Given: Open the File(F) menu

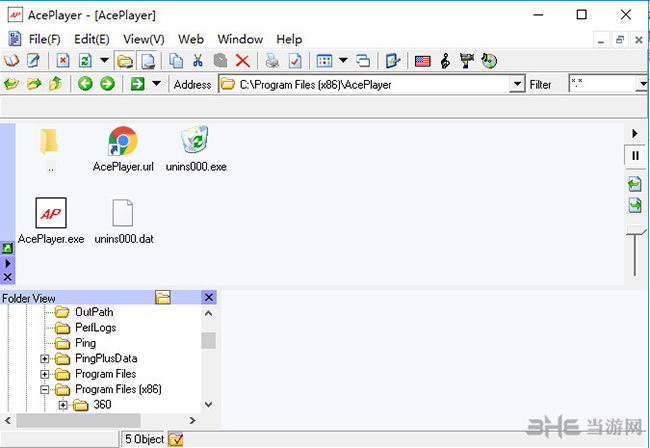Looking at the screenshot, I should pyautogui.click(x=44, y=39).
